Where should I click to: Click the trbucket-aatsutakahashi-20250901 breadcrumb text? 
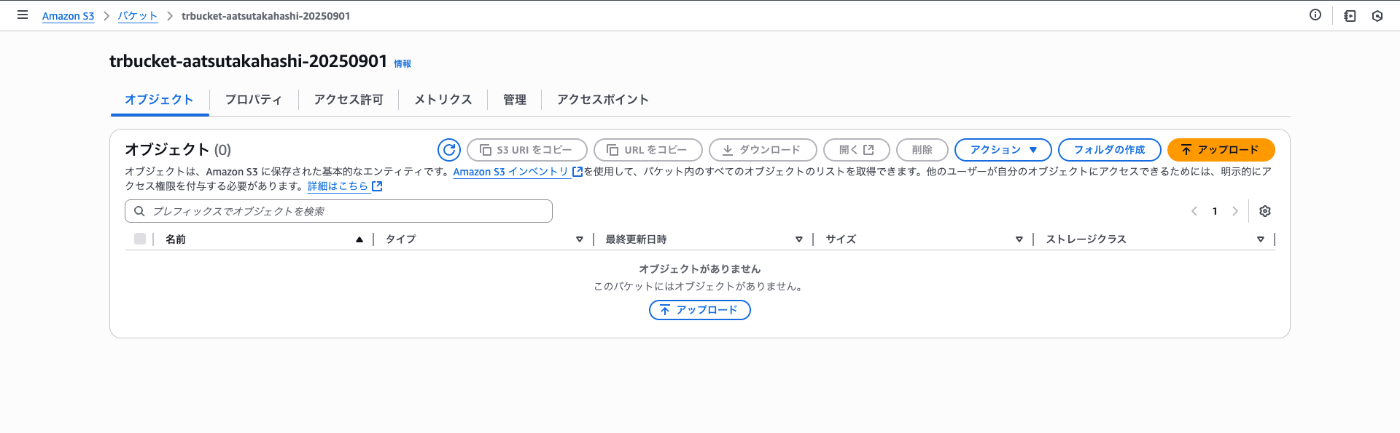point(266,17)
